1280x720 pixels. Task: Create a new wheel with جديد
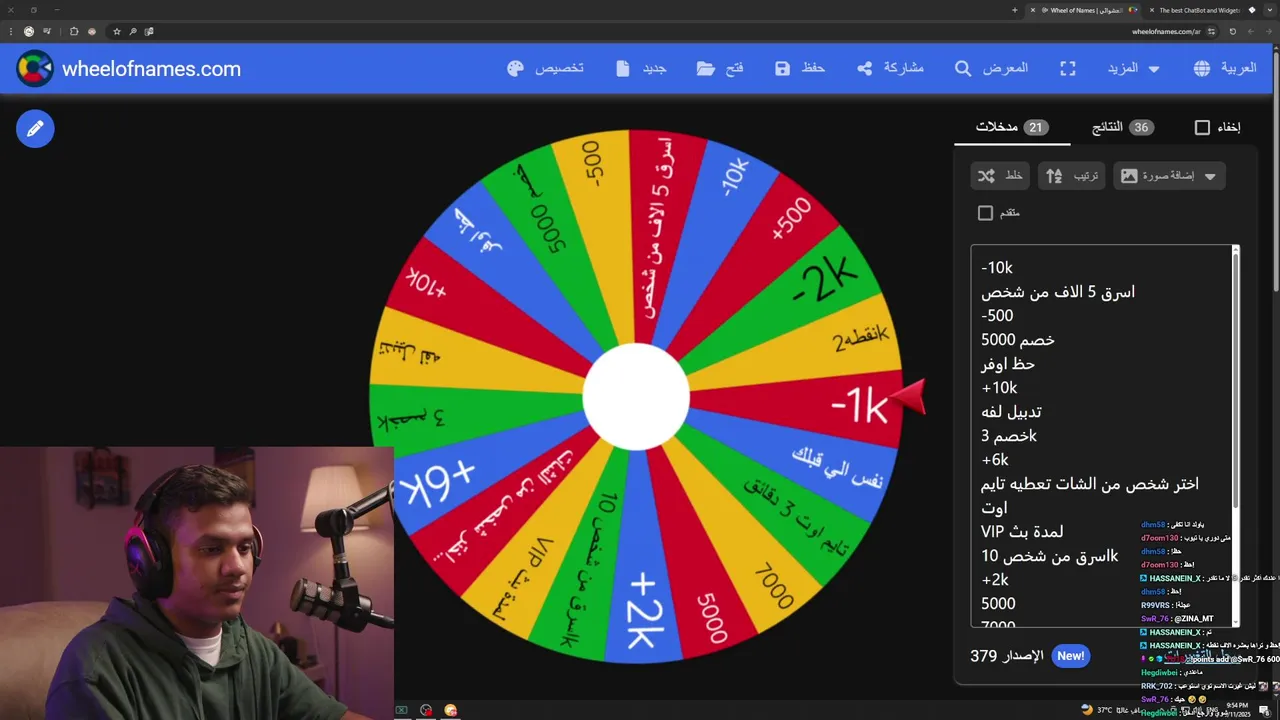tap(641, 68)
